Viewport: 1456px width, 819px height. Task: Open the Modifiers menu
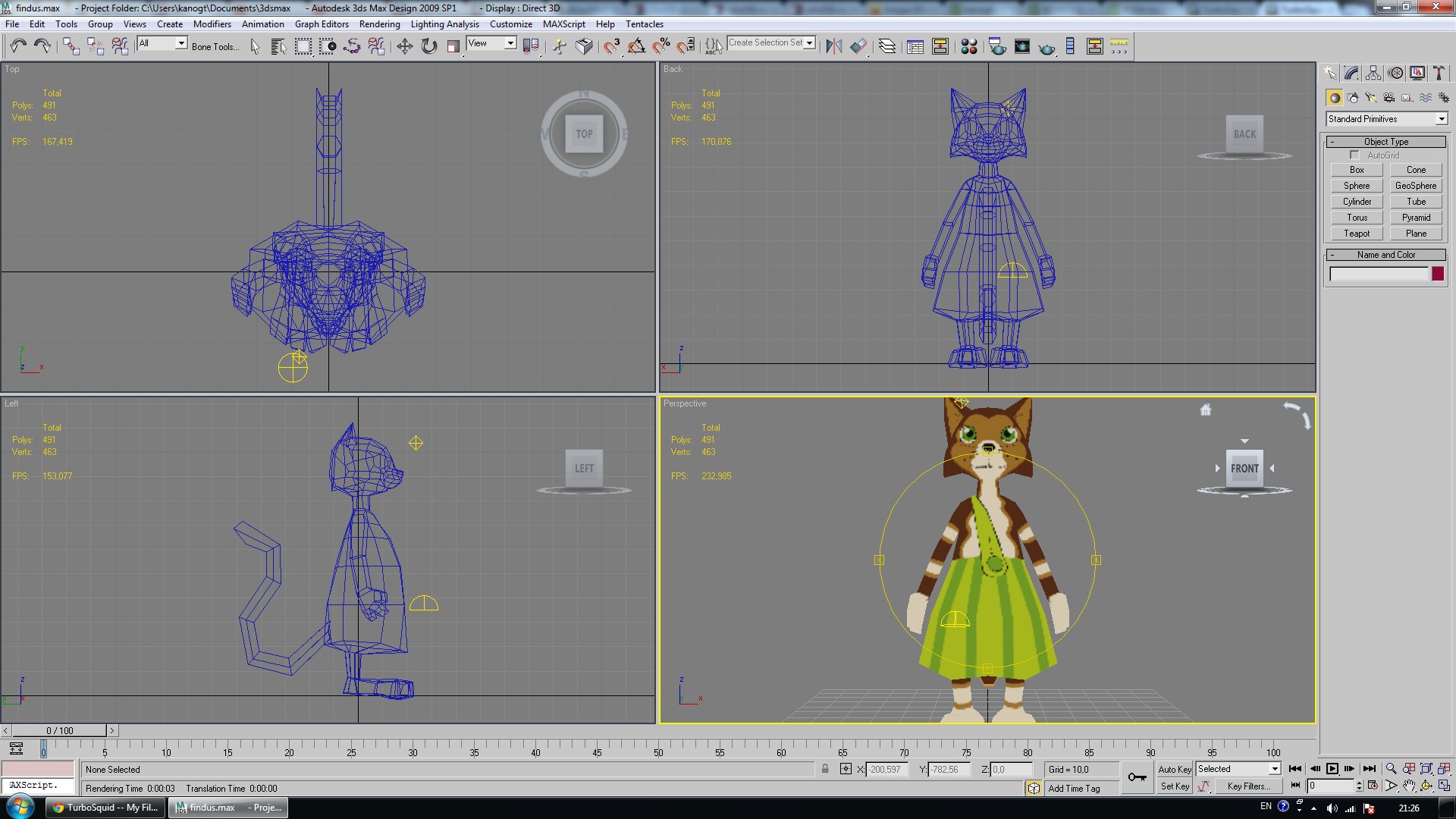coord(212,24)
